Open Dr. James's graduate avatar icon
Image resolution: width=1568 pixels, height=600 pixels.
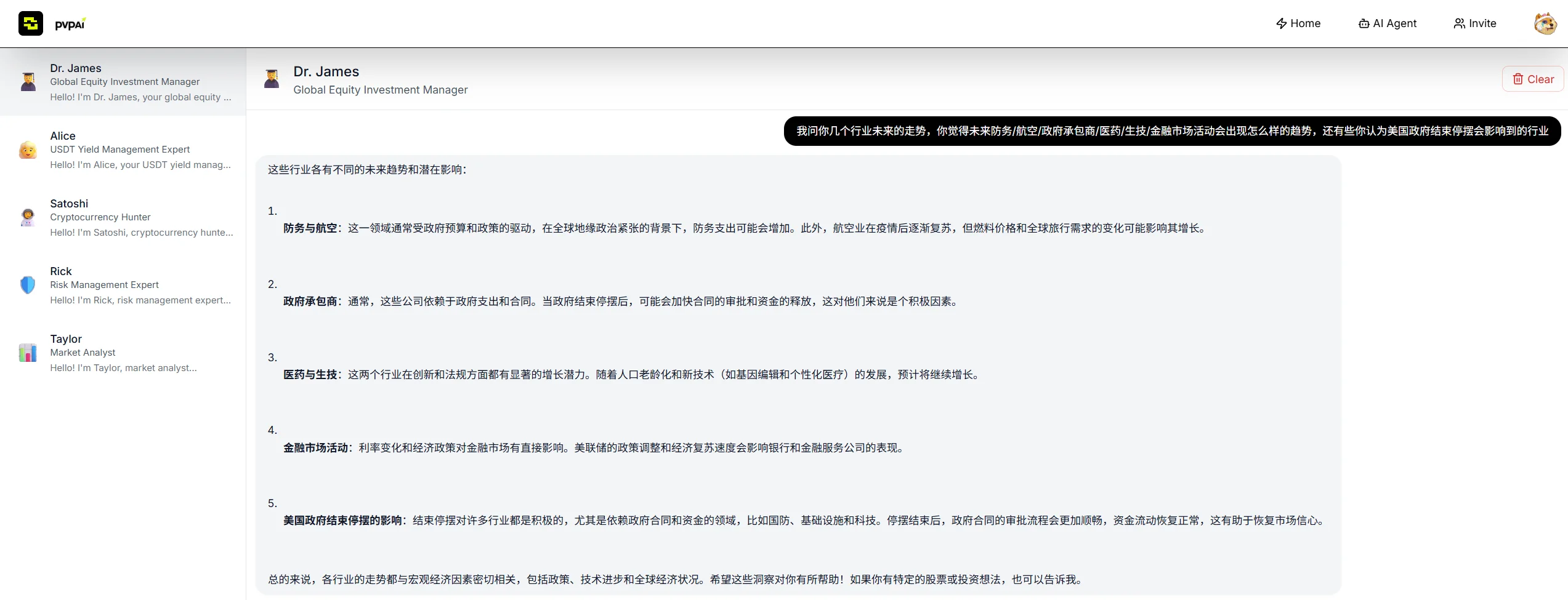[28, 81]
